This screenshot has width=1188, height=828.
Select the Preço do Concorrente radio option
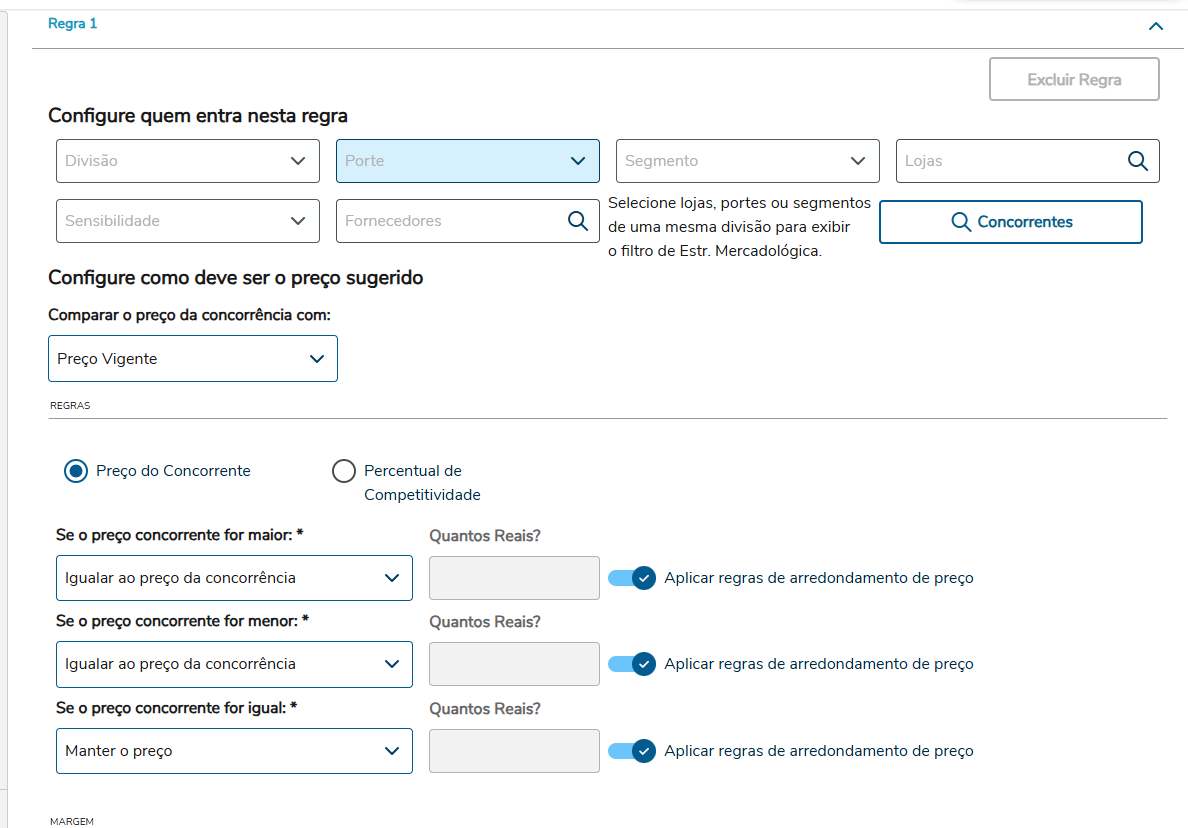click(x=76, y=471)
